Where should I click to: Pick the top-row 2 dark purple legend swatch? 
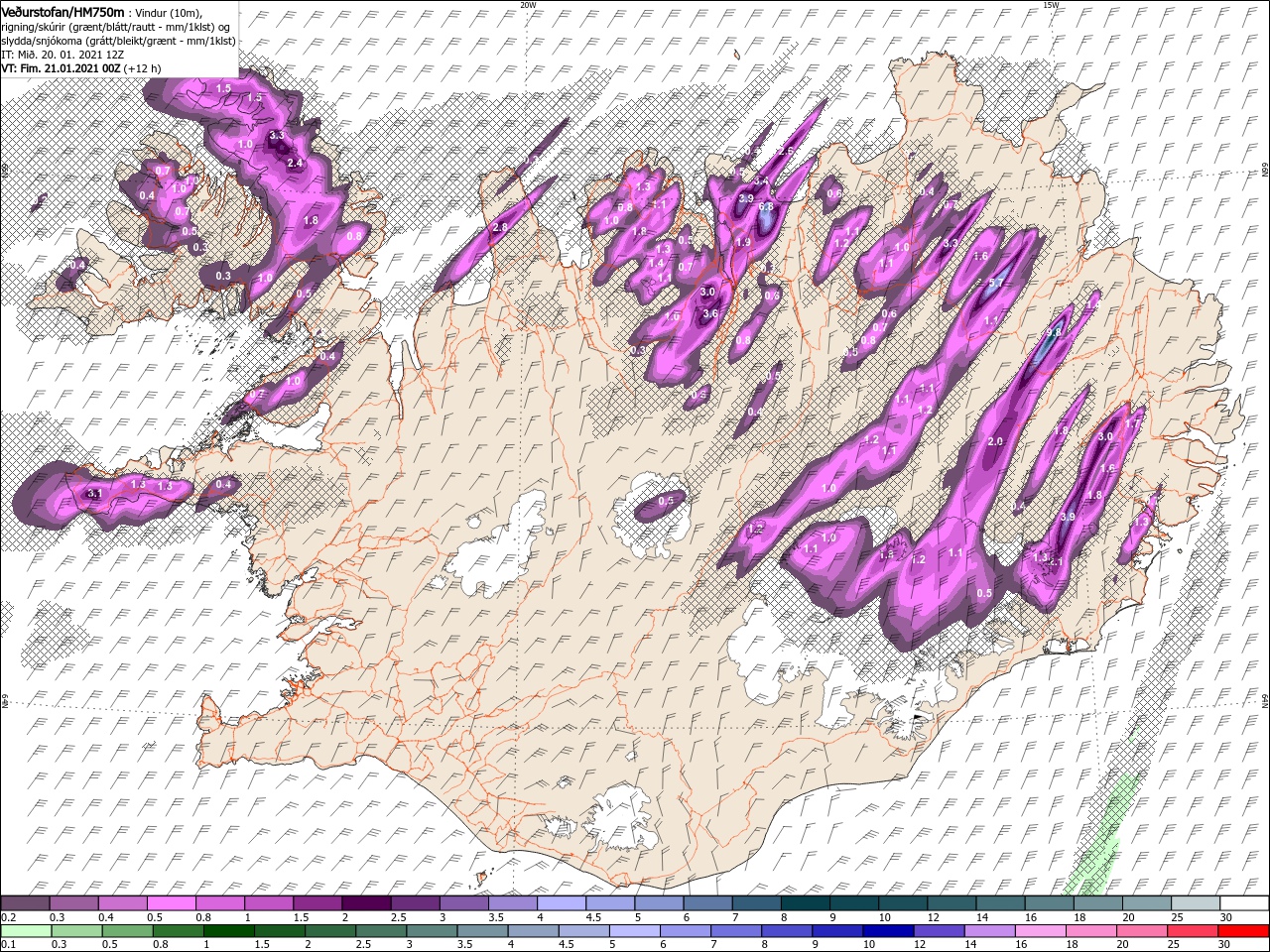click(366, 903)
